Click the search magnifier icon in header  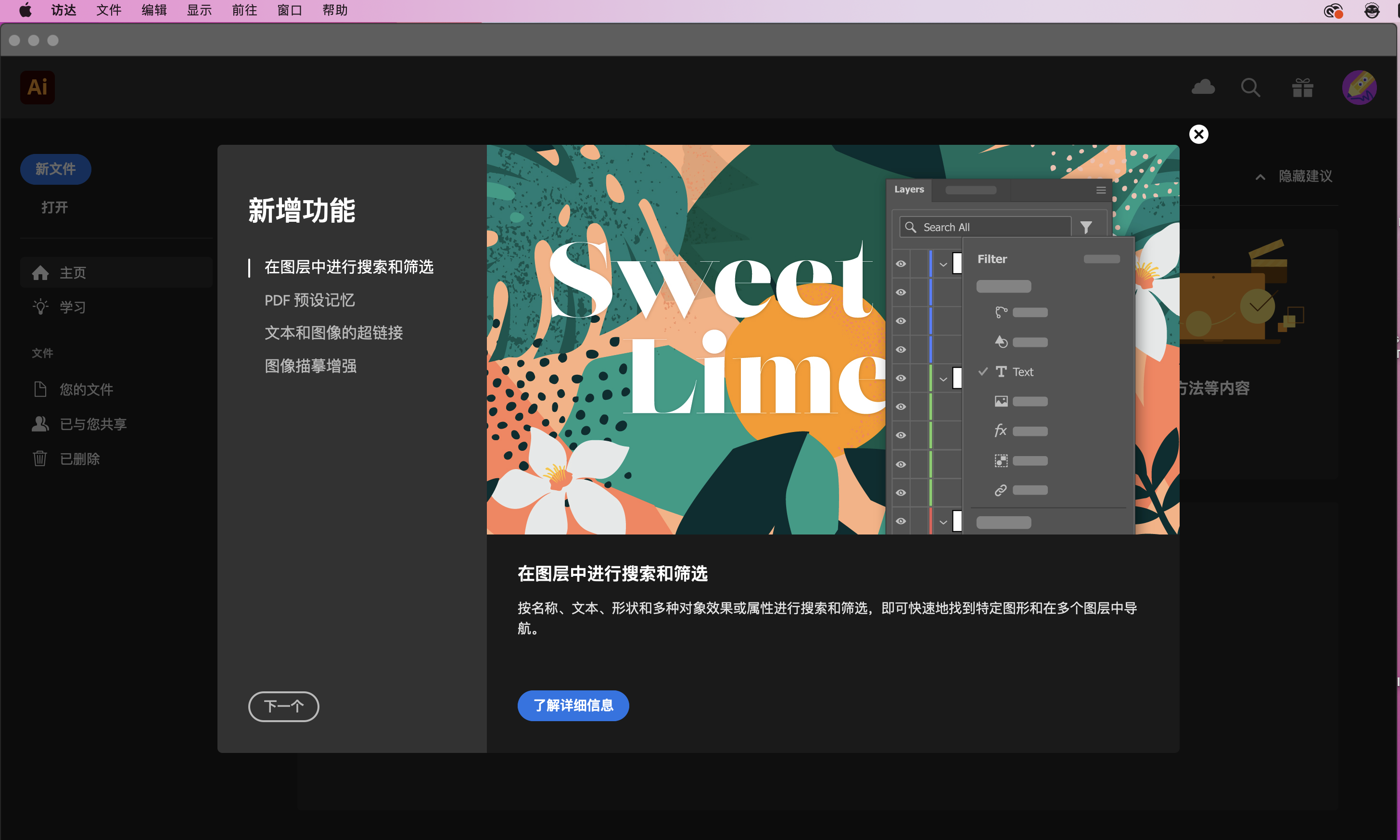coord(1250,88)
